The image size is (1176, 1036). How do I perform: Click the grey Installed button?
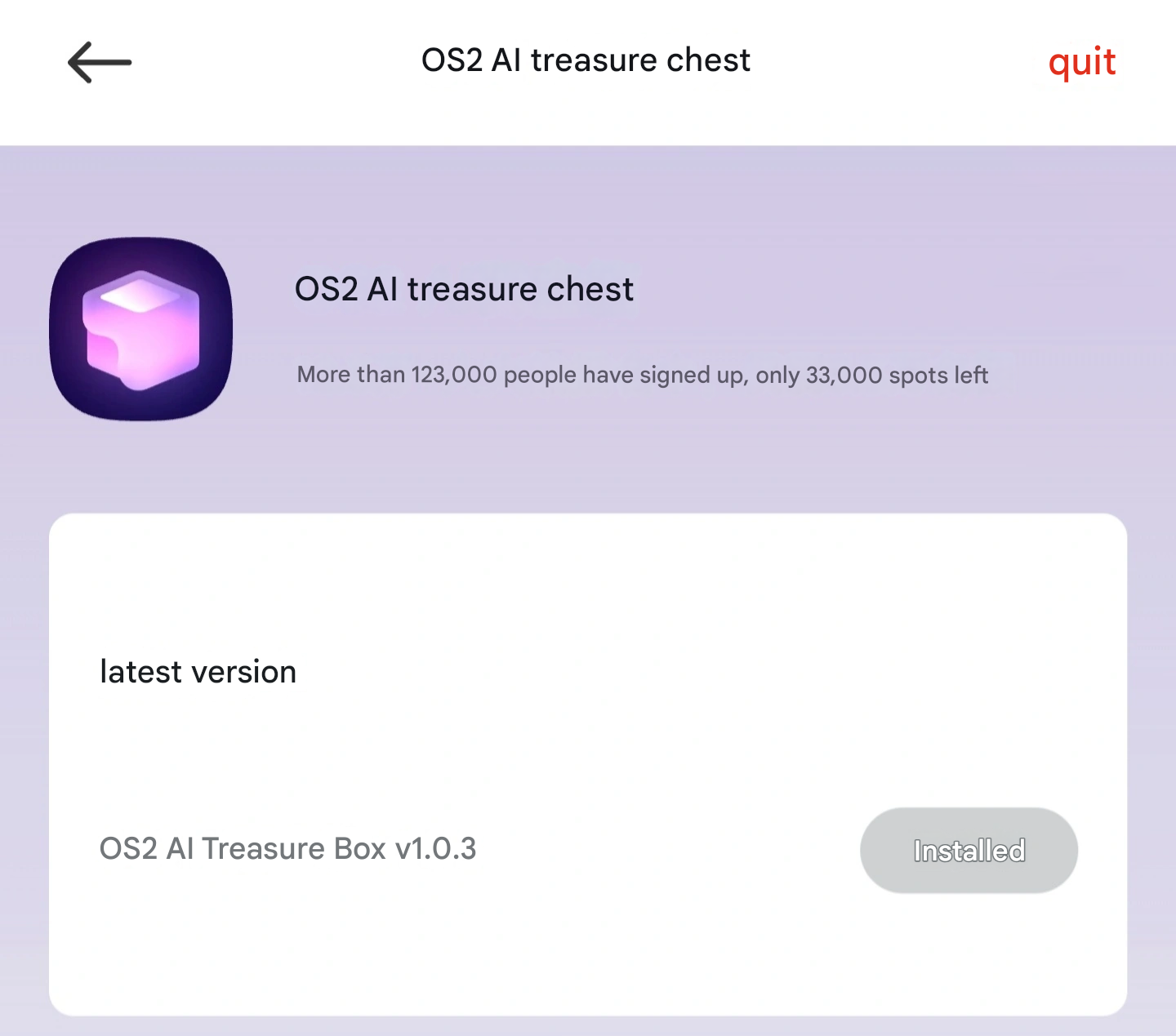click(969, 850)
